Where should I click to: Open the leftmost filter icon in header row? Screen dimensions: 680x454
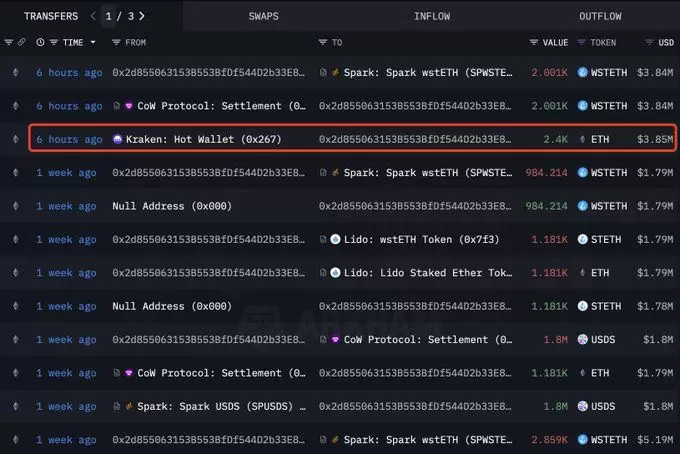[x=8, y=42]
